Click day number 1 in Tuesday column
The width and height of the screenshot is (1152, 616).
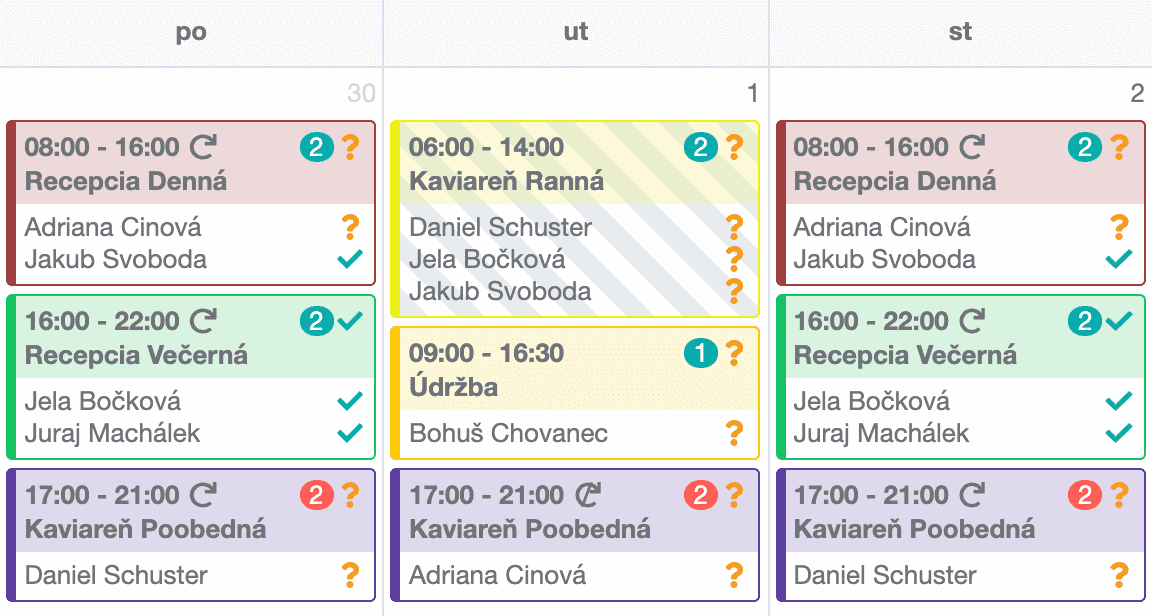click(x=752, y=93)
